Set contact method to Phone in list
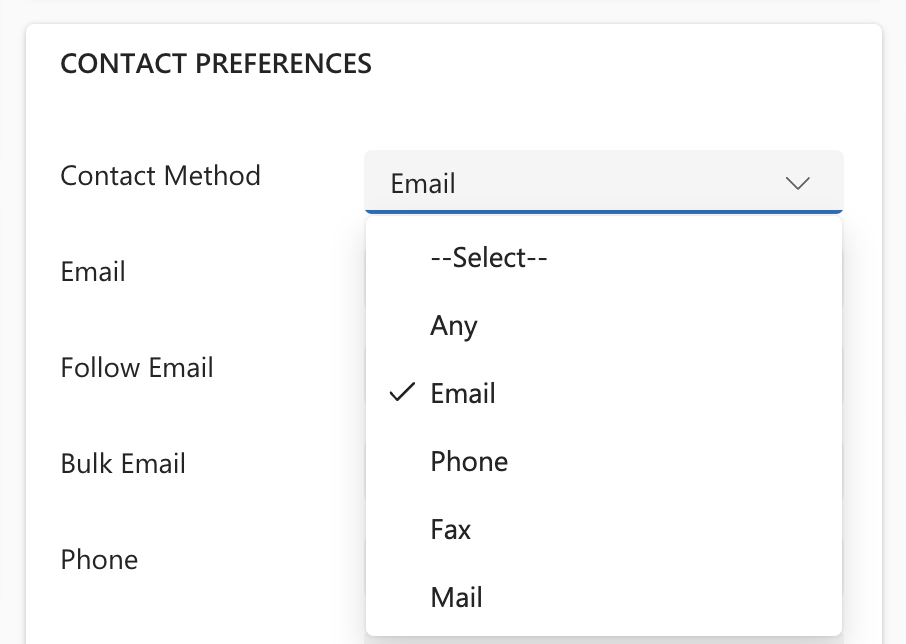906x644 pixels. [x=469, y=462]
